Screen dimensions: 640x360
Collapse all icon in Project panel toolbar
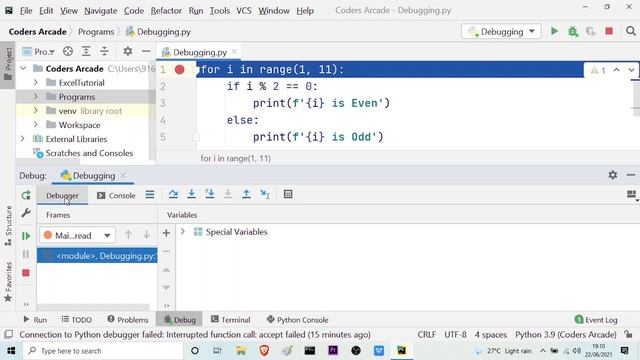click(x=104, y=51)
